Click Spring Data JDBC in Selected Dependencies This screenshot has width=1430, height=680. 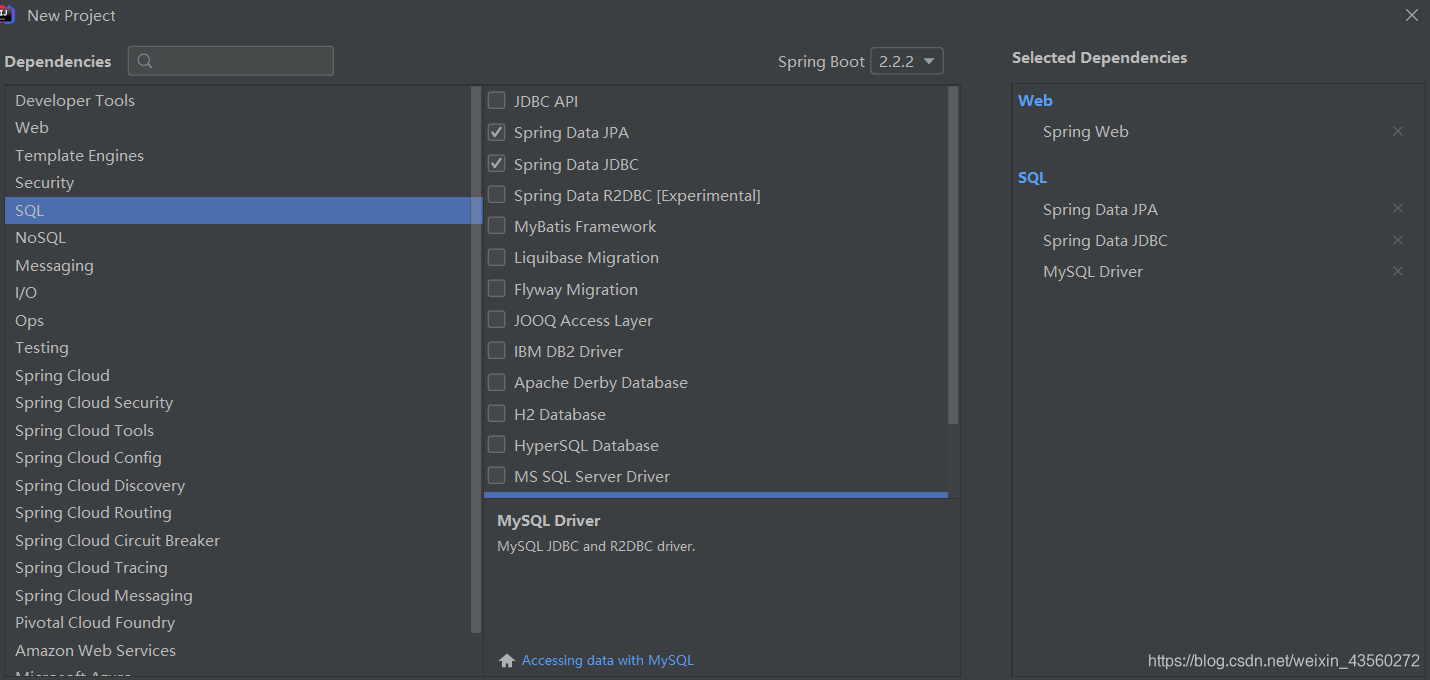pyautogui.click(x=1105, y=241)
